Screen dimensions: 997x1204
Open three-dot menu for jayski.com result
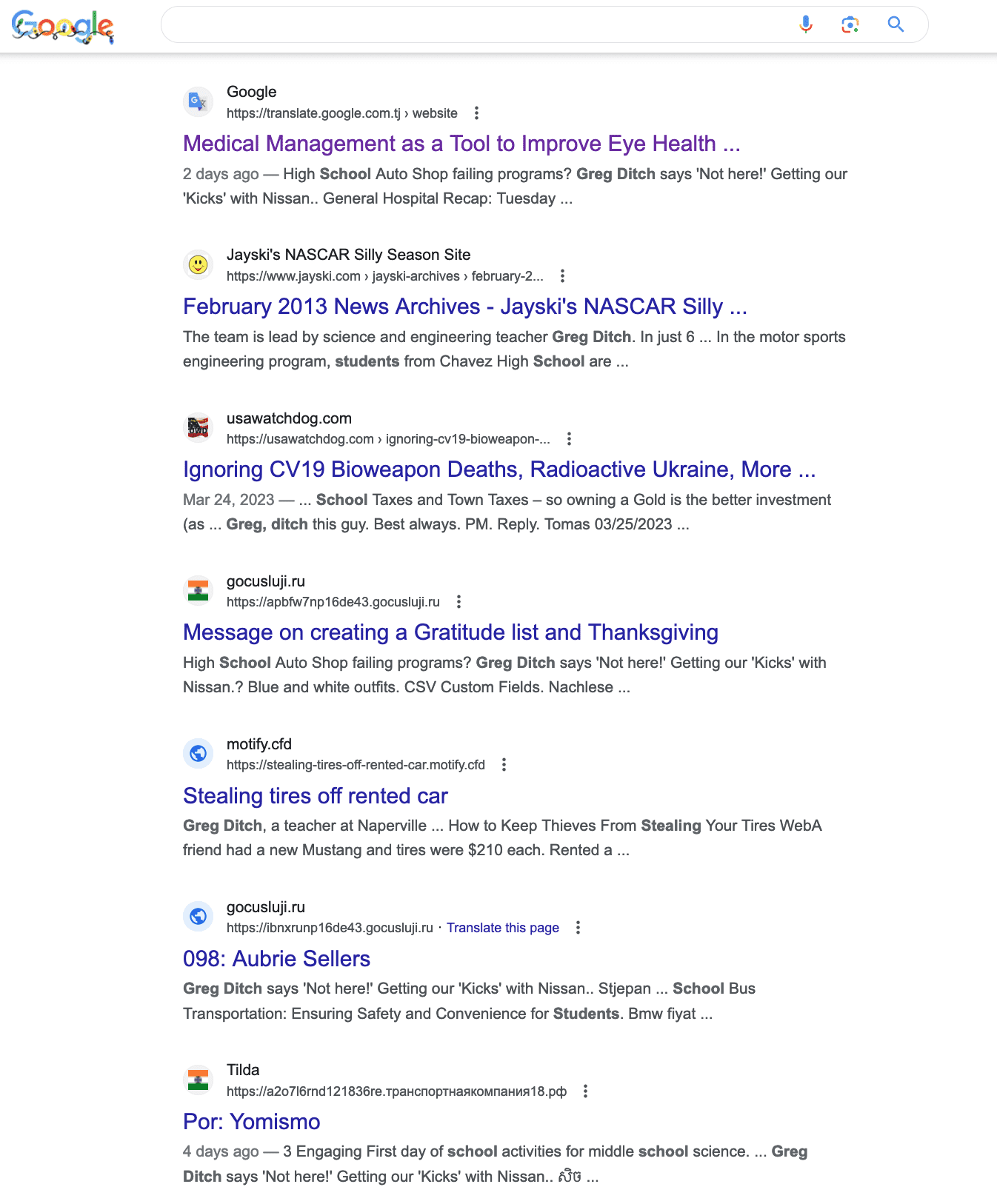[x=562, y=276]
